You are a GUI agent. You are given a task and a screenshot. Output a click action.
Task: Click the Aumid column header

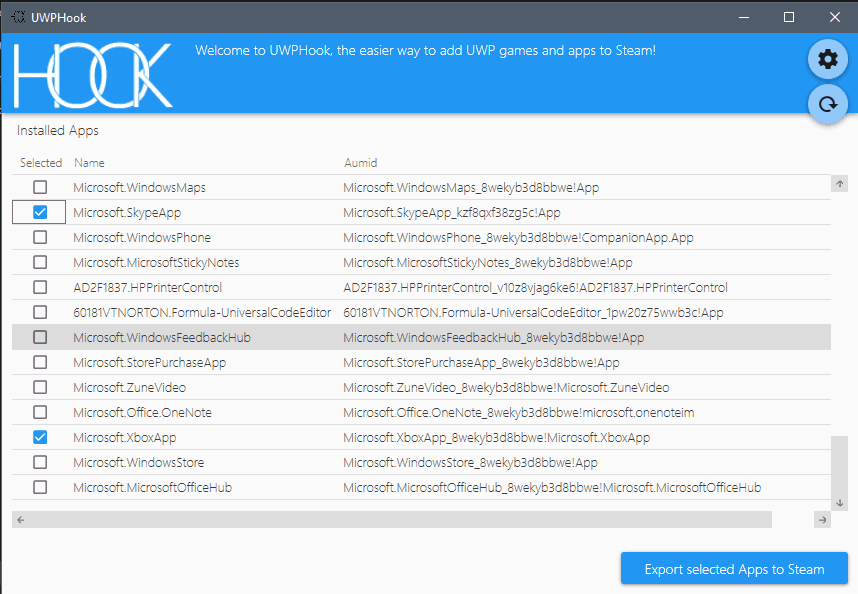click(x=360, y=162)
